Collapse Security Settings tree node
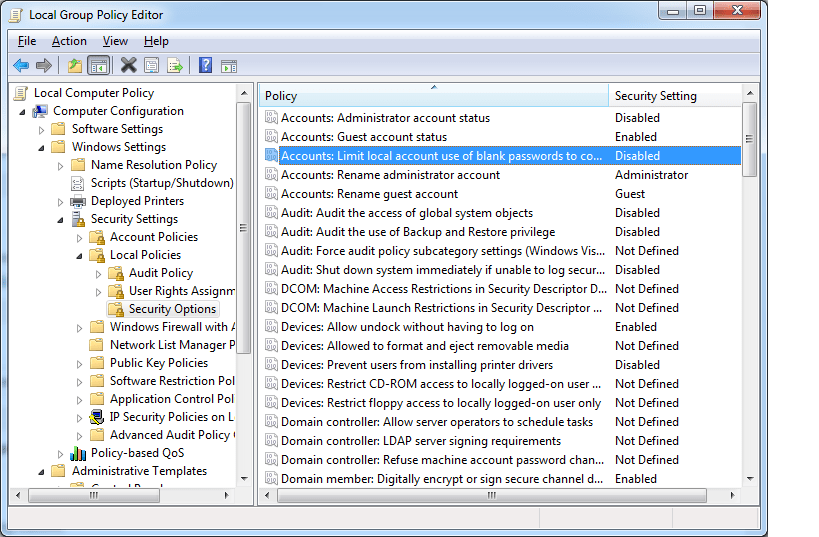The width and height of the screenshot is (819, 537). (61, 220)
